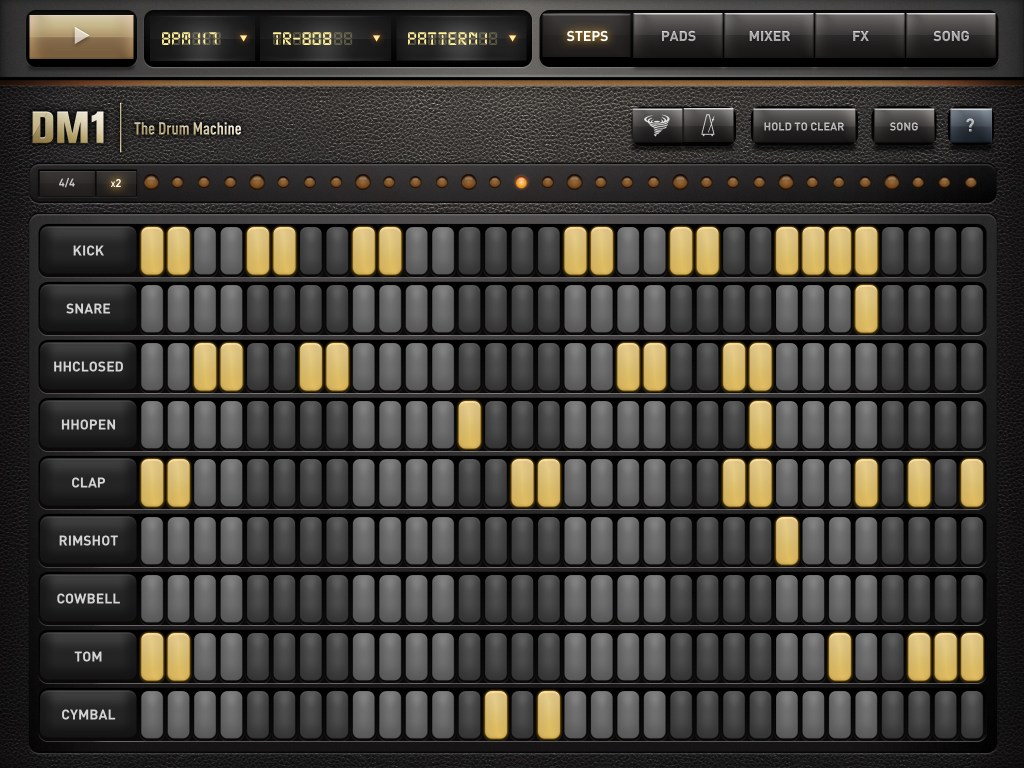Image resolution: width=1024 pixels, height=768 pixels.
Task: Go to the FX tab
Action: tap(860, 36)
